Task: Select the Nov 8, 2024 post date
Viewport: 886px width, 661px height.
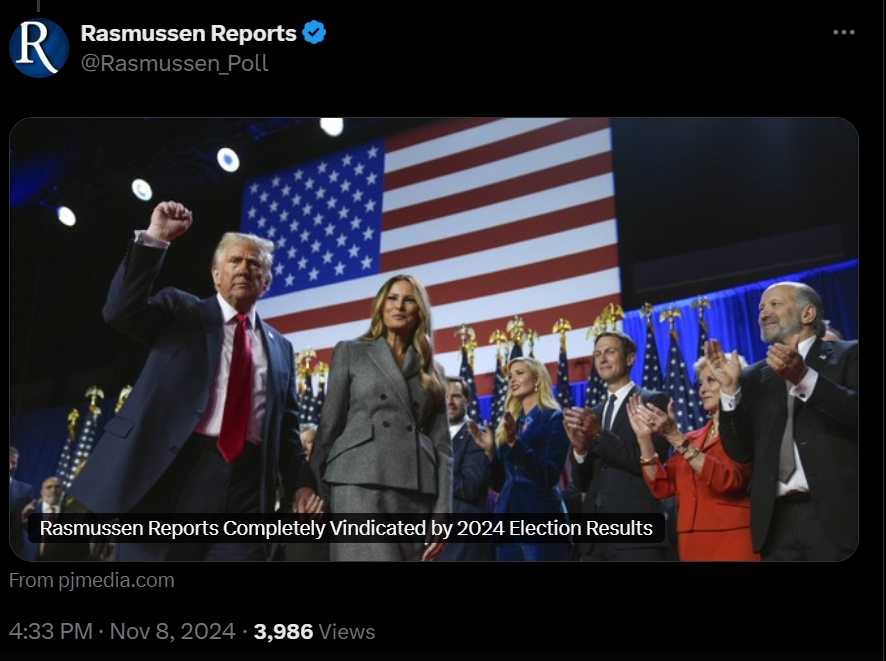Action: (x=172, y=631)
